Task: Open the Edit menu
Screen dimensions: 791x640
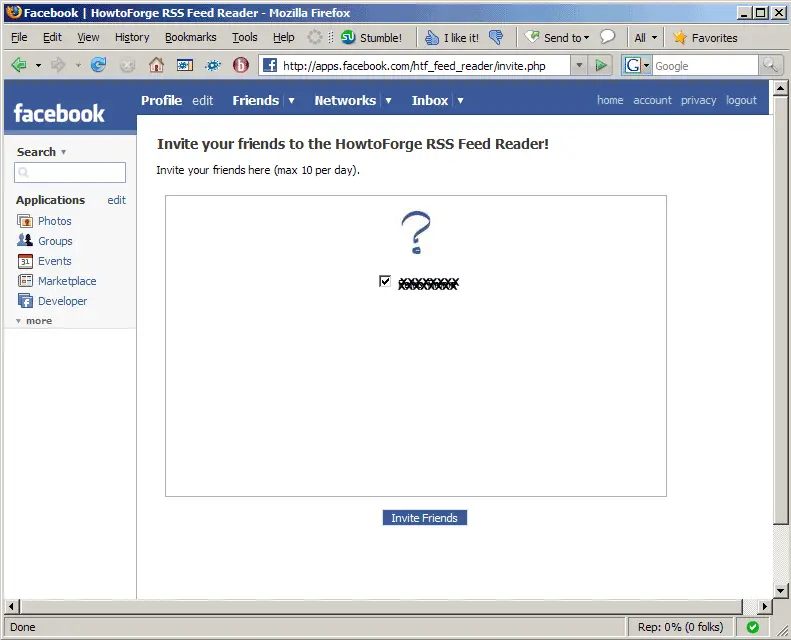Action: click(x=52, y=37)
